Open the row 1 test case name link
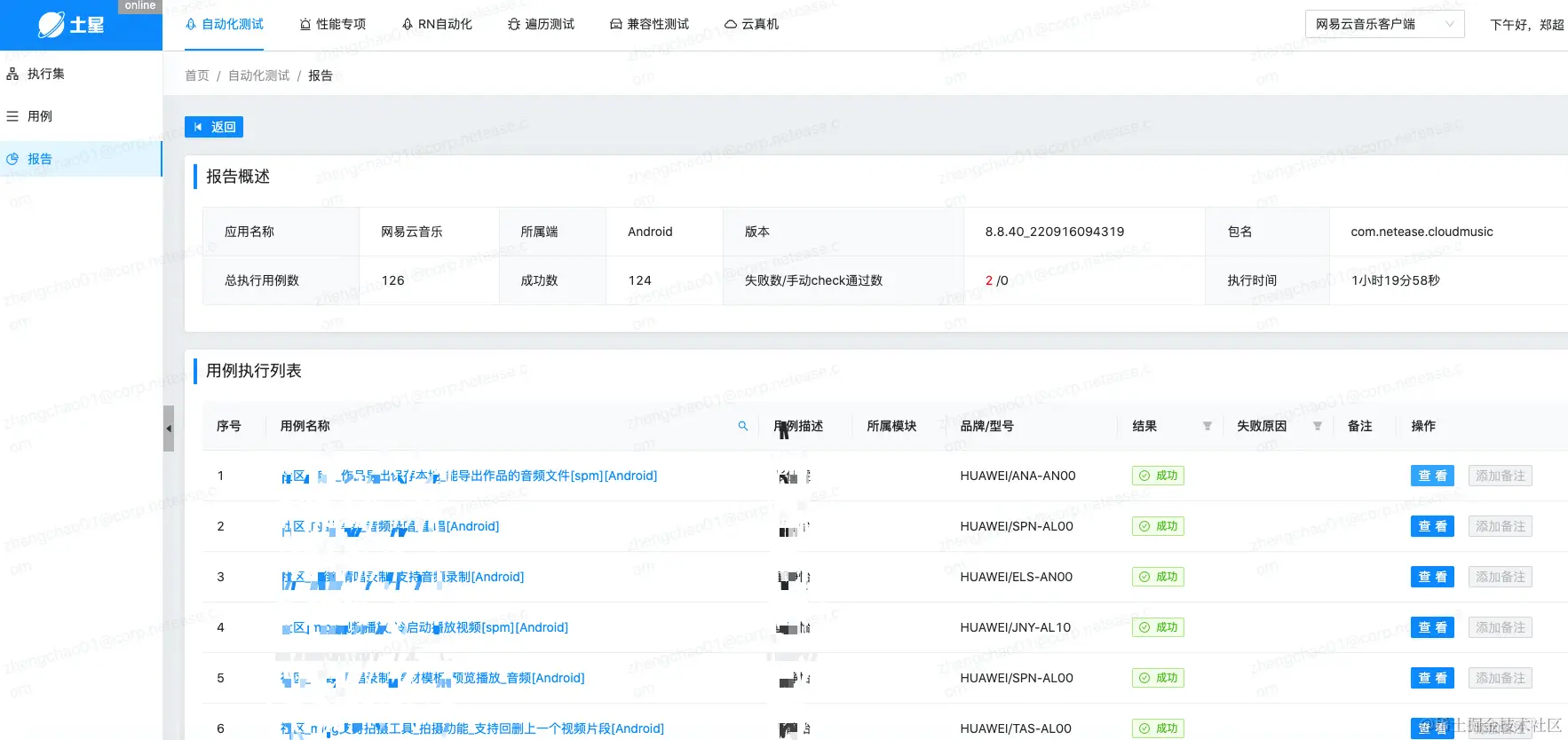Image resolution: width=1568 pixels, height=740 pixels. pyautogui.click(x=469, y=476)
